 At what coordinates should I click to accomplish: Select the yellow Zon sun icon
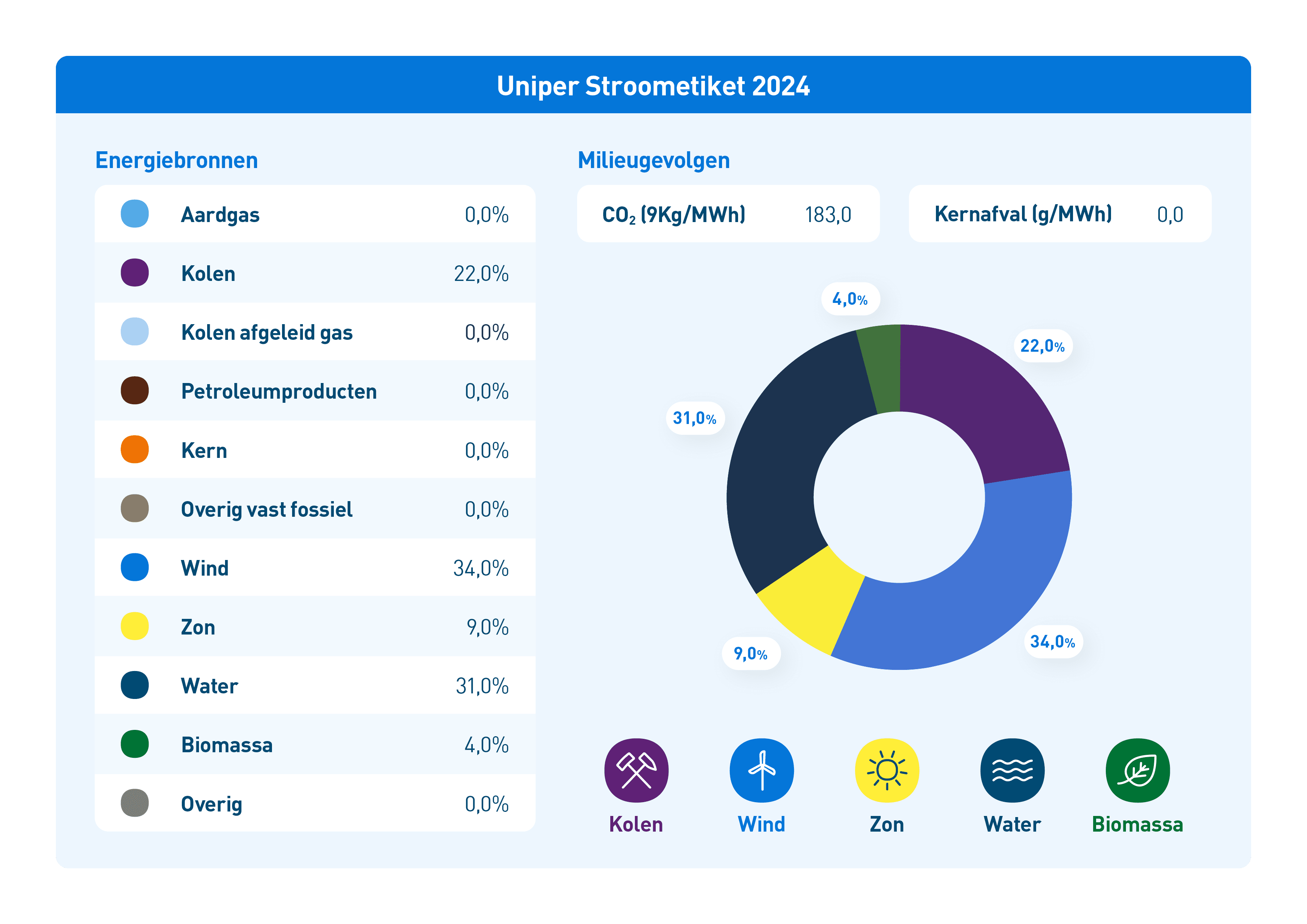(x=887, y=770)
